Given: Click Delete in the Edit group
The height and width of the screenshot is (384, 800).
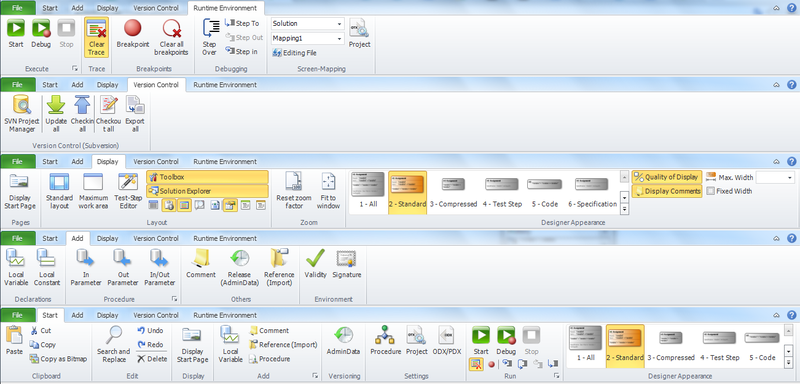Looking at the screenshot, I should (152, 359).
